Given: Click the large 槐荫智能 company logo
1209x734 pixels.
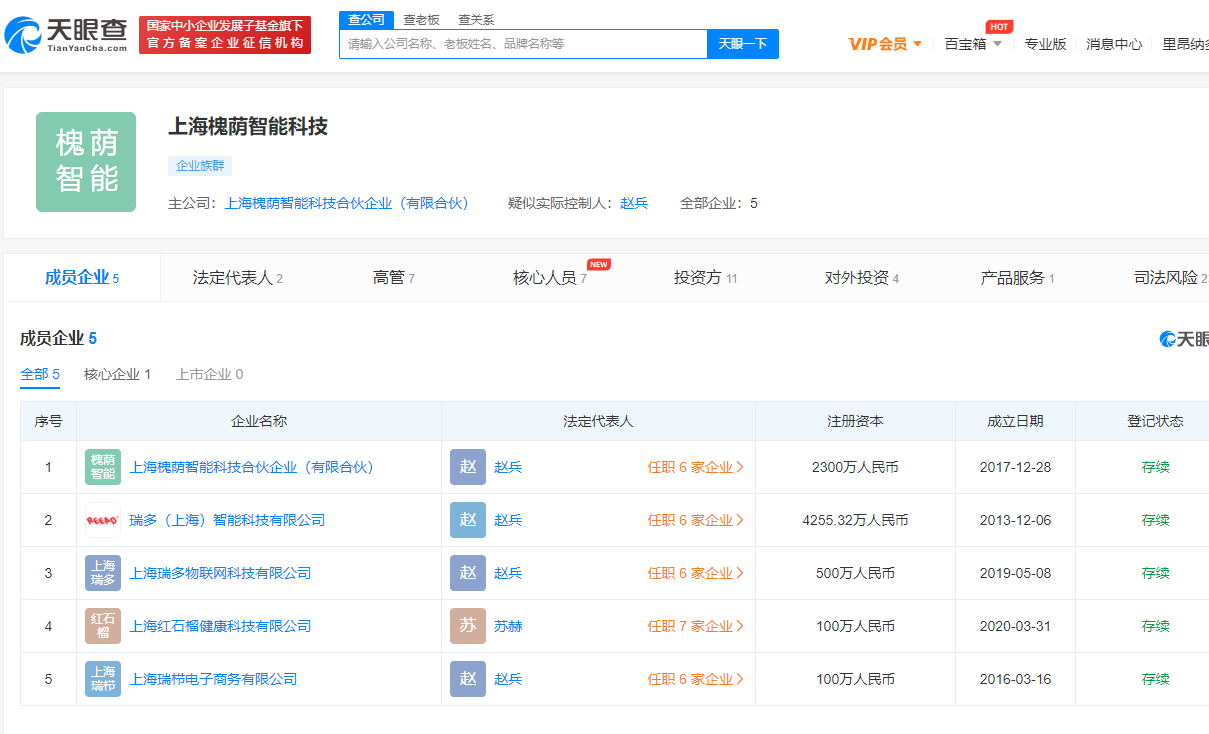Looking at the screenshot, I should pyautogui.click(x=86, y=162).
